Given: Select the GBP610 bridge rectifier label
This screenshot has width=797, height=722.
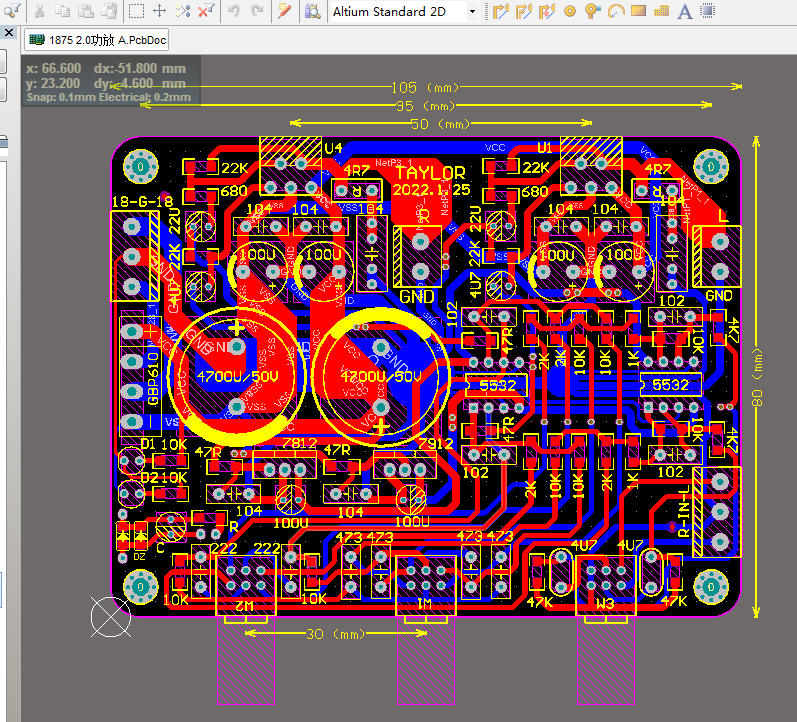Looking at the screenshot, I should click(x=153, y=379).
